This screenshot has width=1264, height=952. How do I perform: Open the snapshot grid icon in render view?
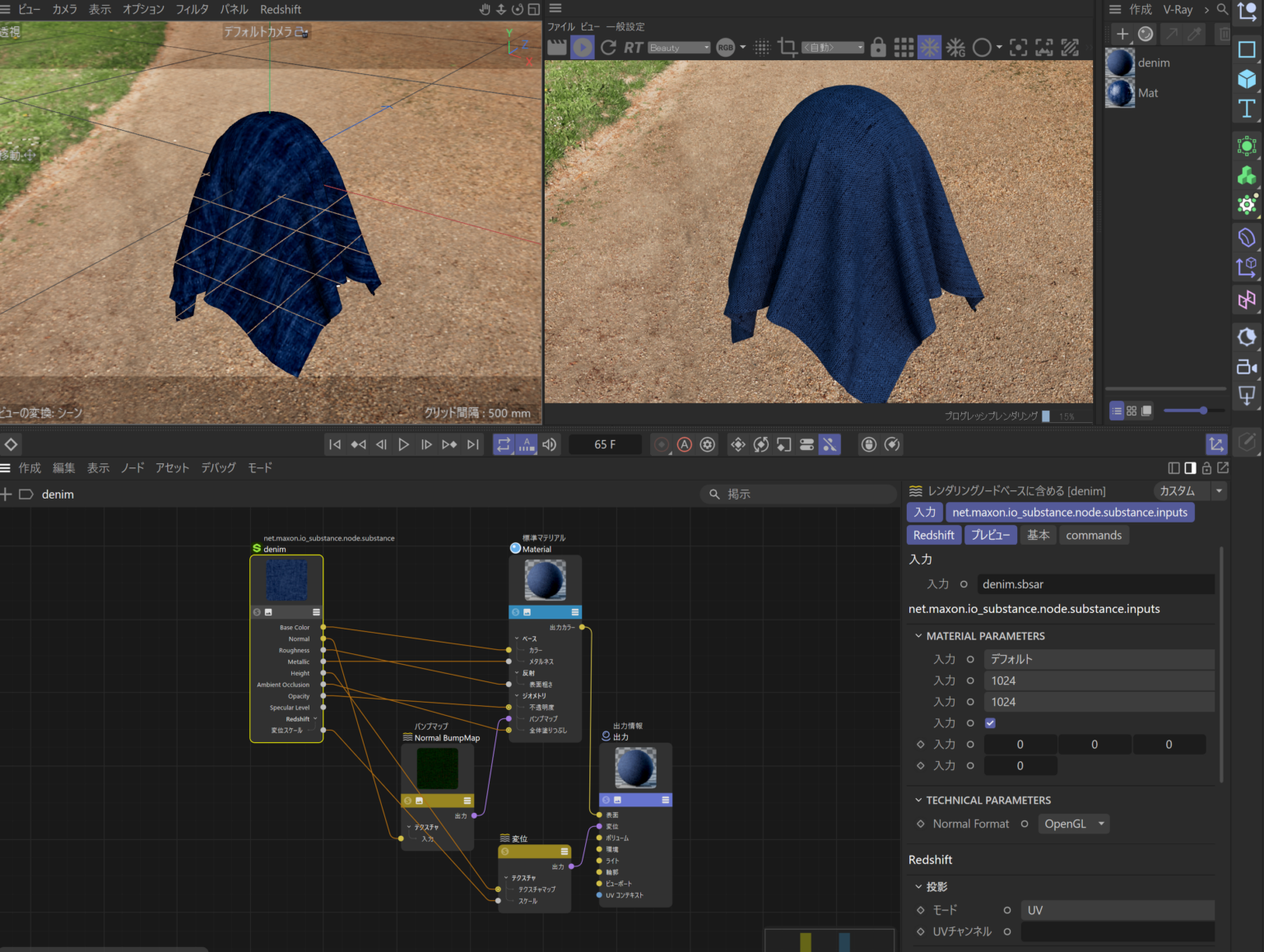(903, 47)
